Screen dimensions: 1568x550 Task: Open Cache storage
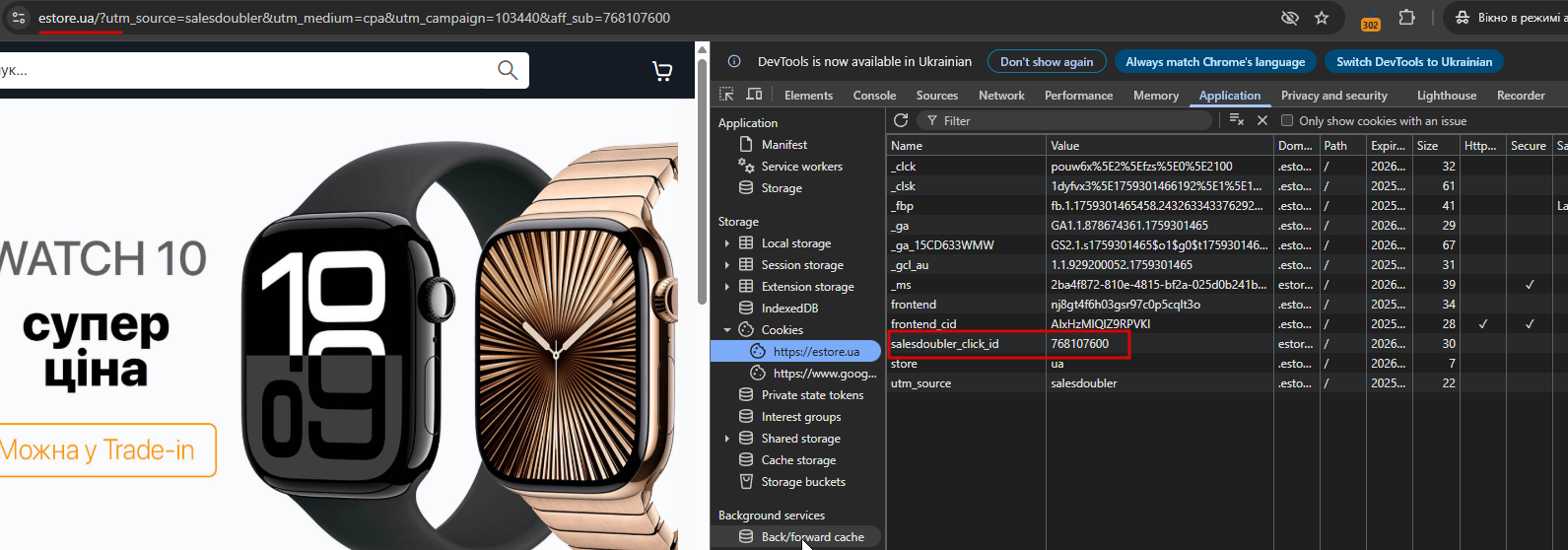[798, 460]
